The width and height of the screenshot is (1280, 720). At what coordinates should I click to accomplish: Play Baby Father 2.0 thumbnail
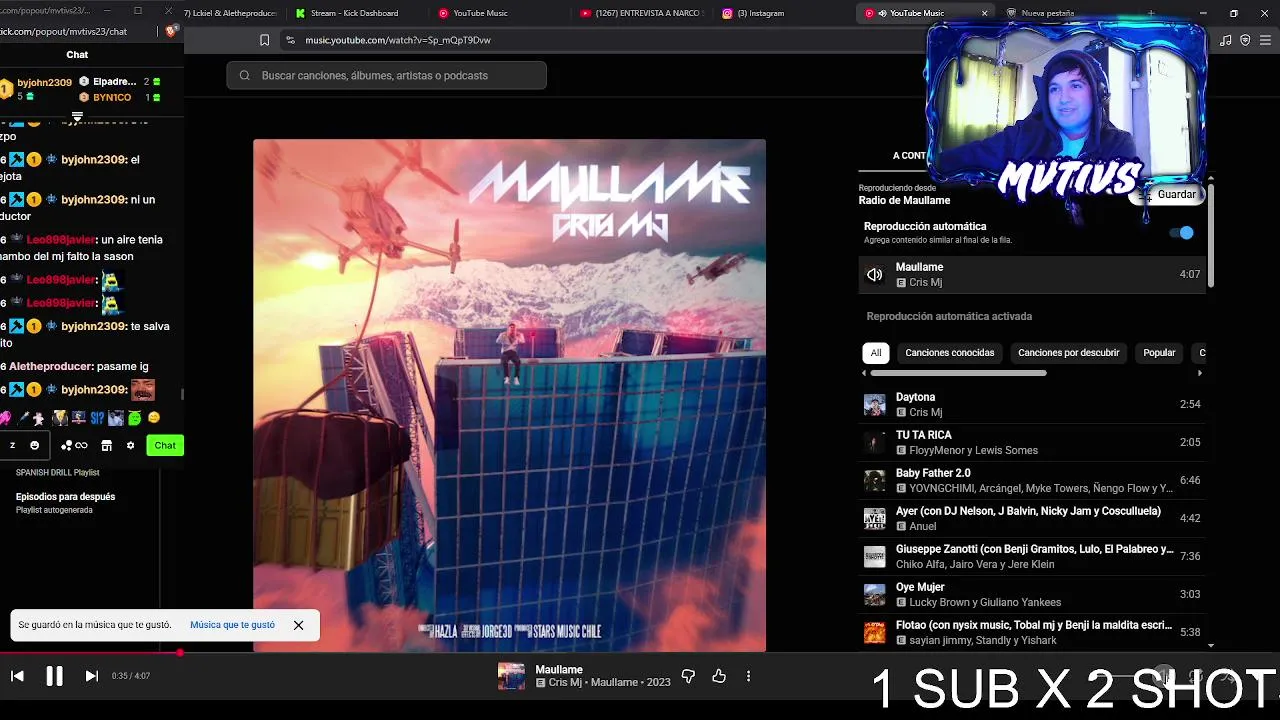[x=875, y=481]
